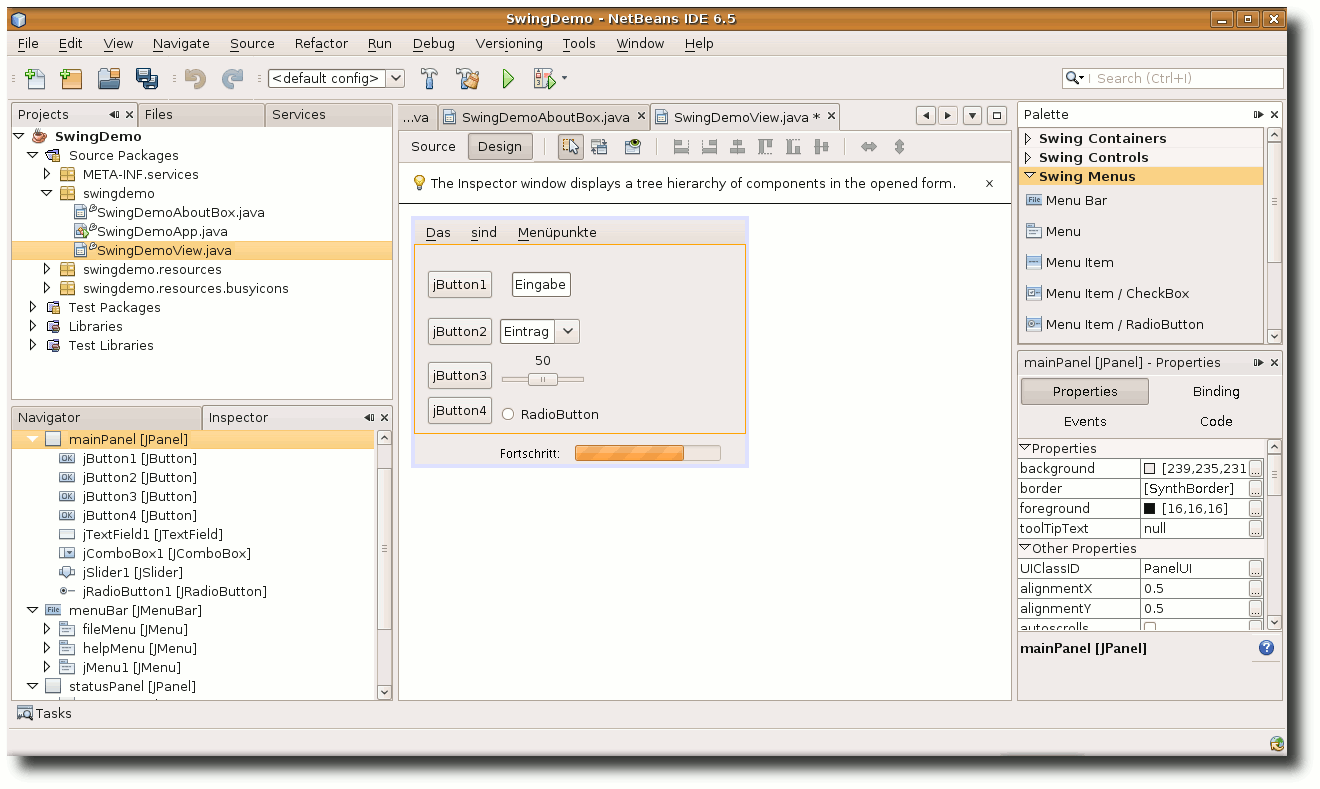Viewport: 1320px width, 789px height.
Task: Click the Align Bottom in Row icon
Action: [794, 147]
